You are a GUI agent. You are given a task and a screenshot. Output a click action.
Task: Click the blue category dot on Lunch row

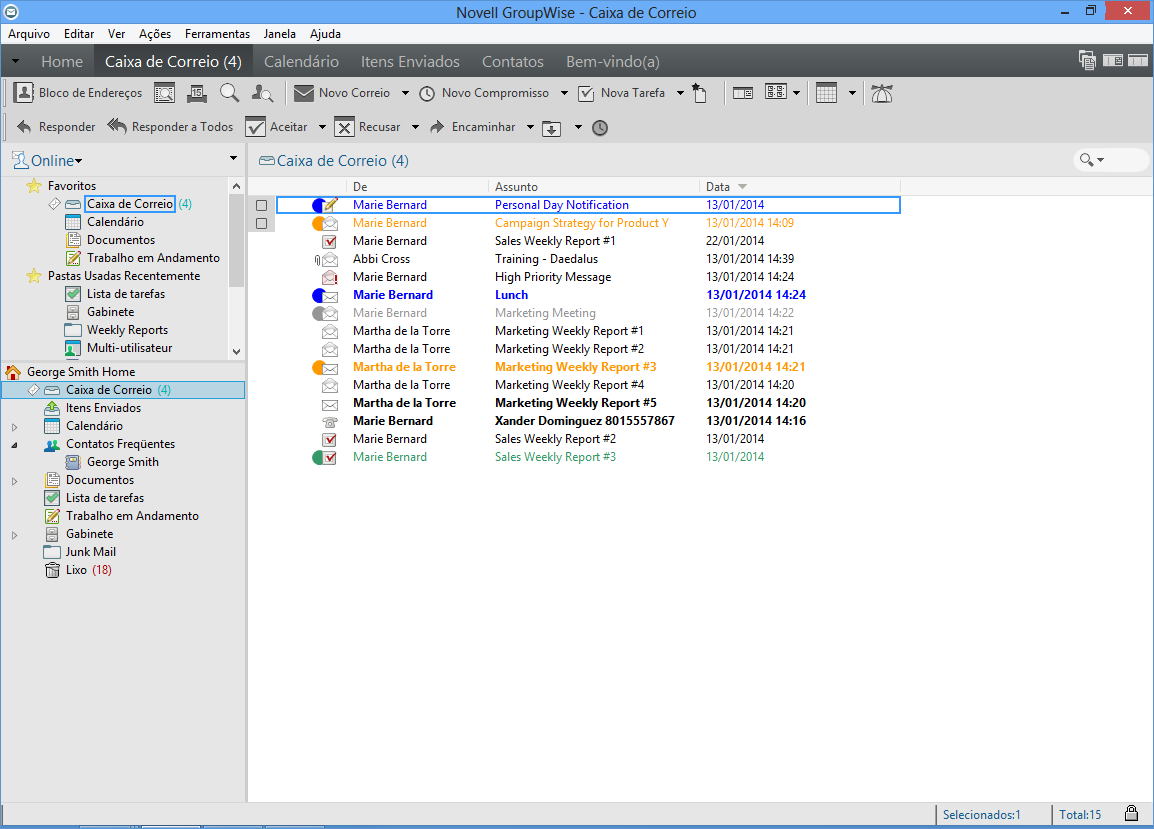[317, 295]
